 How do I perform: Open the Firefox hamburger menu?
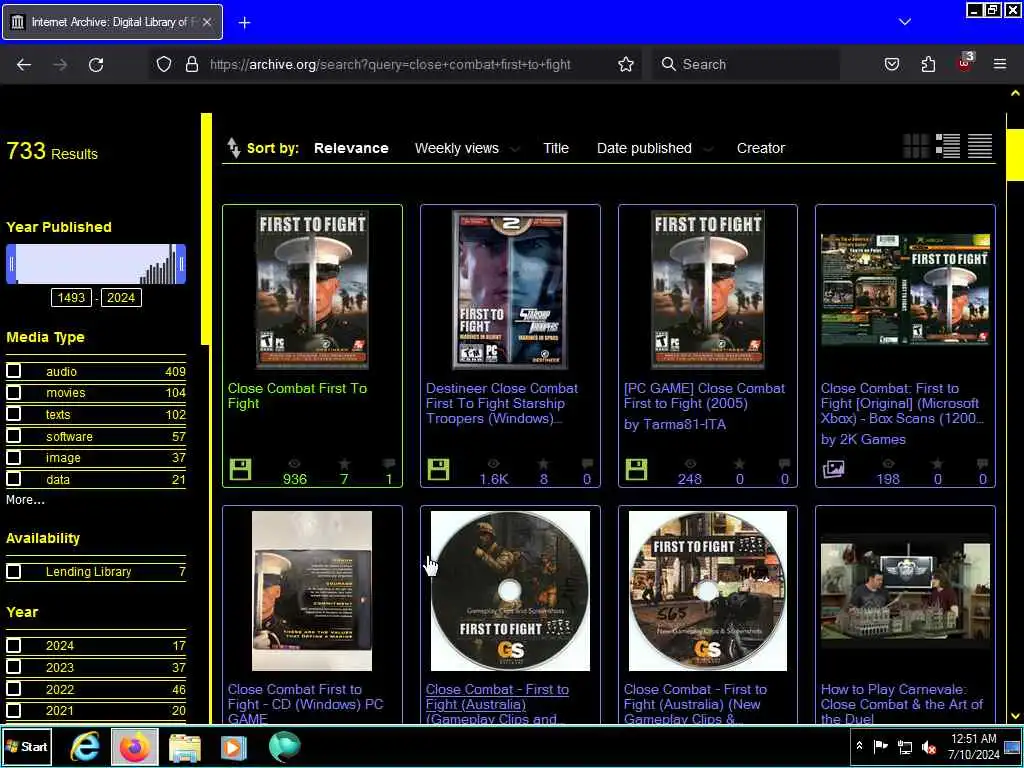point(1000,64)
